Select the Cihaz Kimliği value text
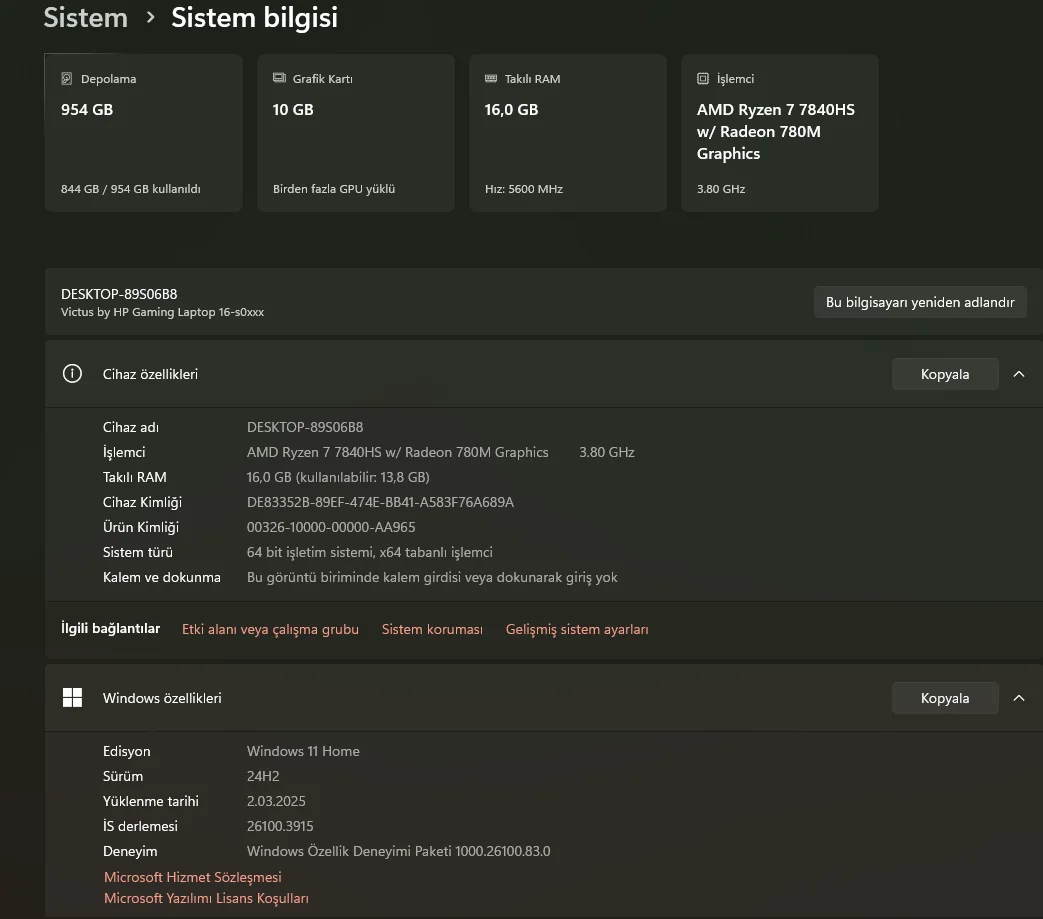The width and height of the screenshot is (1043, 919). (x=380, y=502)
